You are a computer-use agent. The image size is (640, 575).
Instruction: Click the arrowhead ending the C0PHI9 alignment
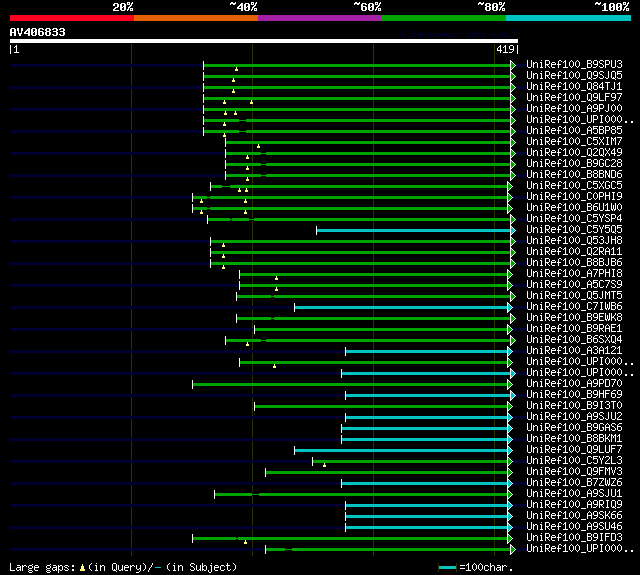[510, 198]
